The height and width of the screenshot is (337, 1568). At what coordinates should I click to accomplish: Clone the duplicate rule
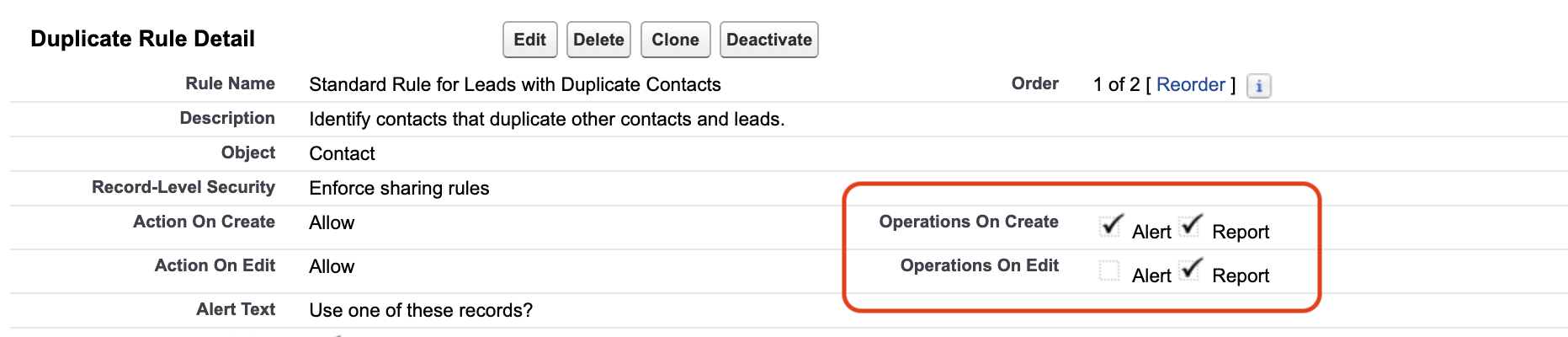click(x=675, y=40)
